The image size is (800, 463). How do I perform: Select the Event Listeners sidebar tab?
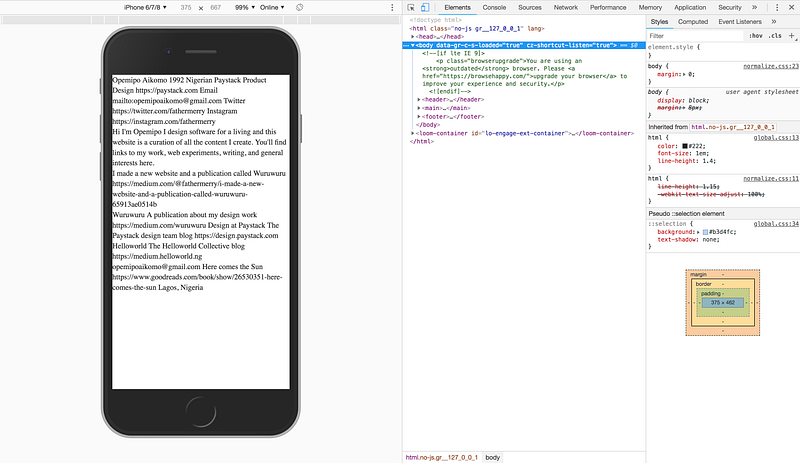[x=740, y=22]
